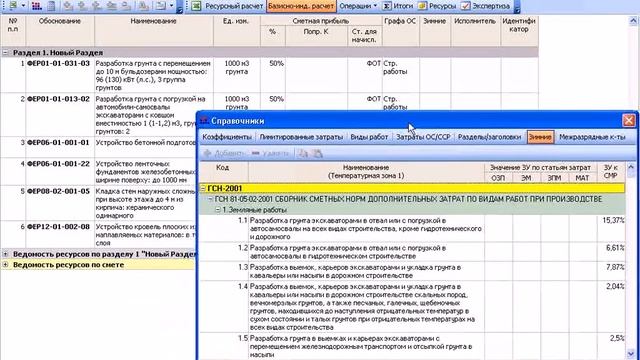
Task: Open the Коэффициенты tab
Action: [227, 137]
